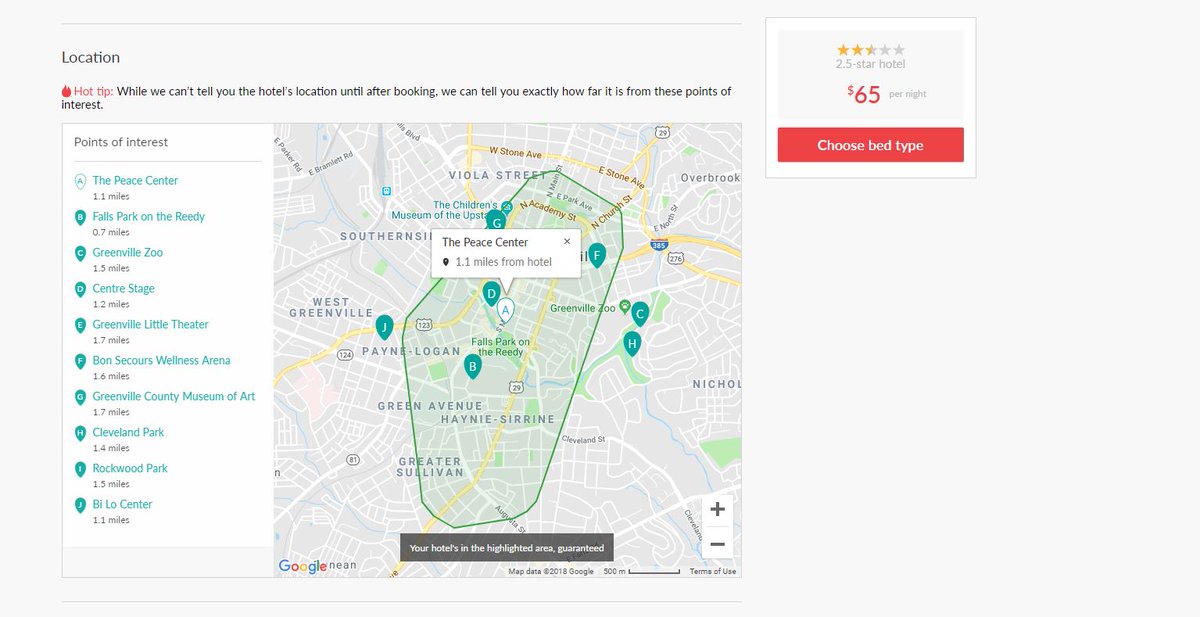Select Greenville Little Theater link

pos(151,325)
